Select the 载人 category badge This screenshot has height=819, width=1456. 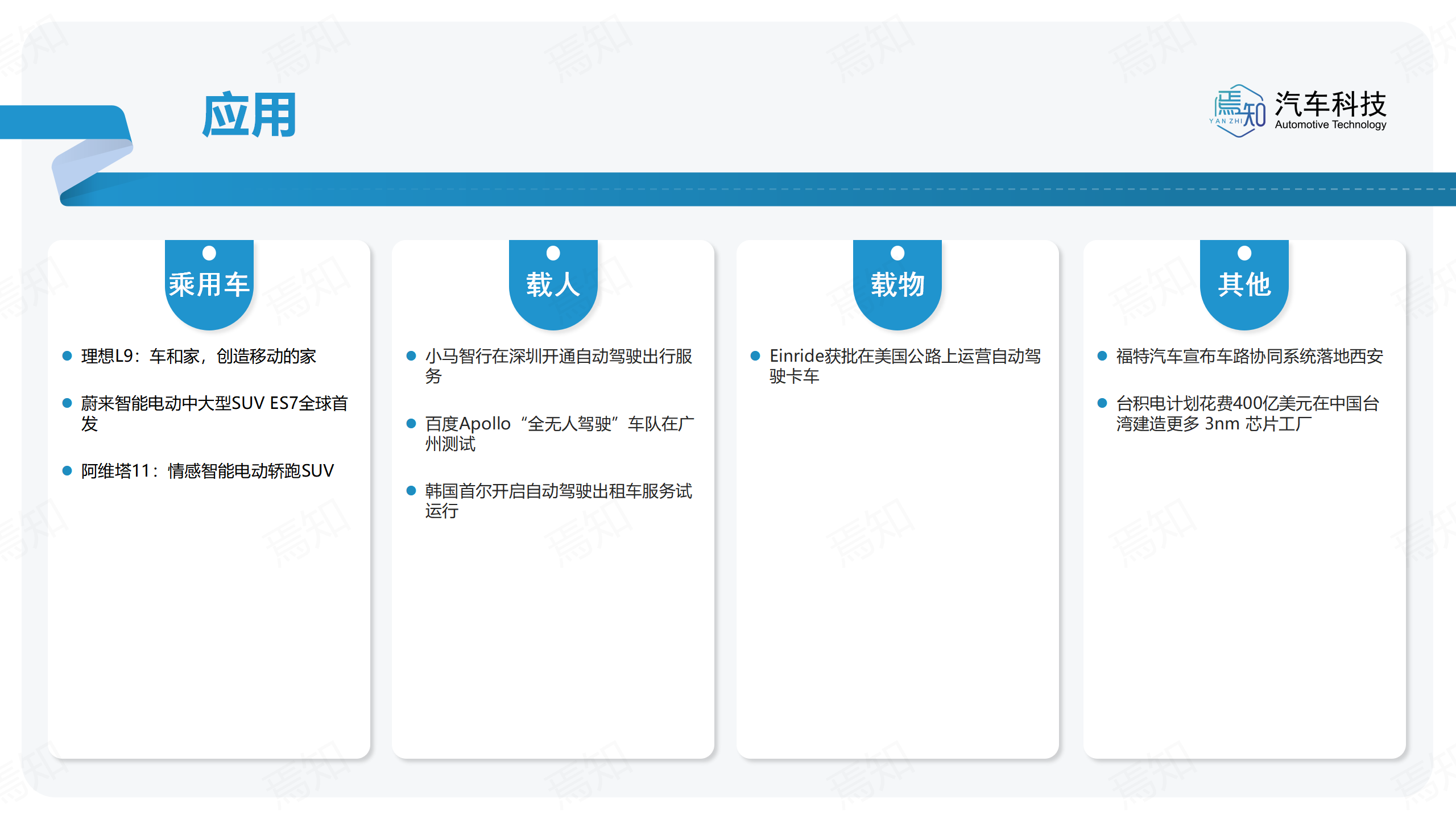[x=553, y=284]
